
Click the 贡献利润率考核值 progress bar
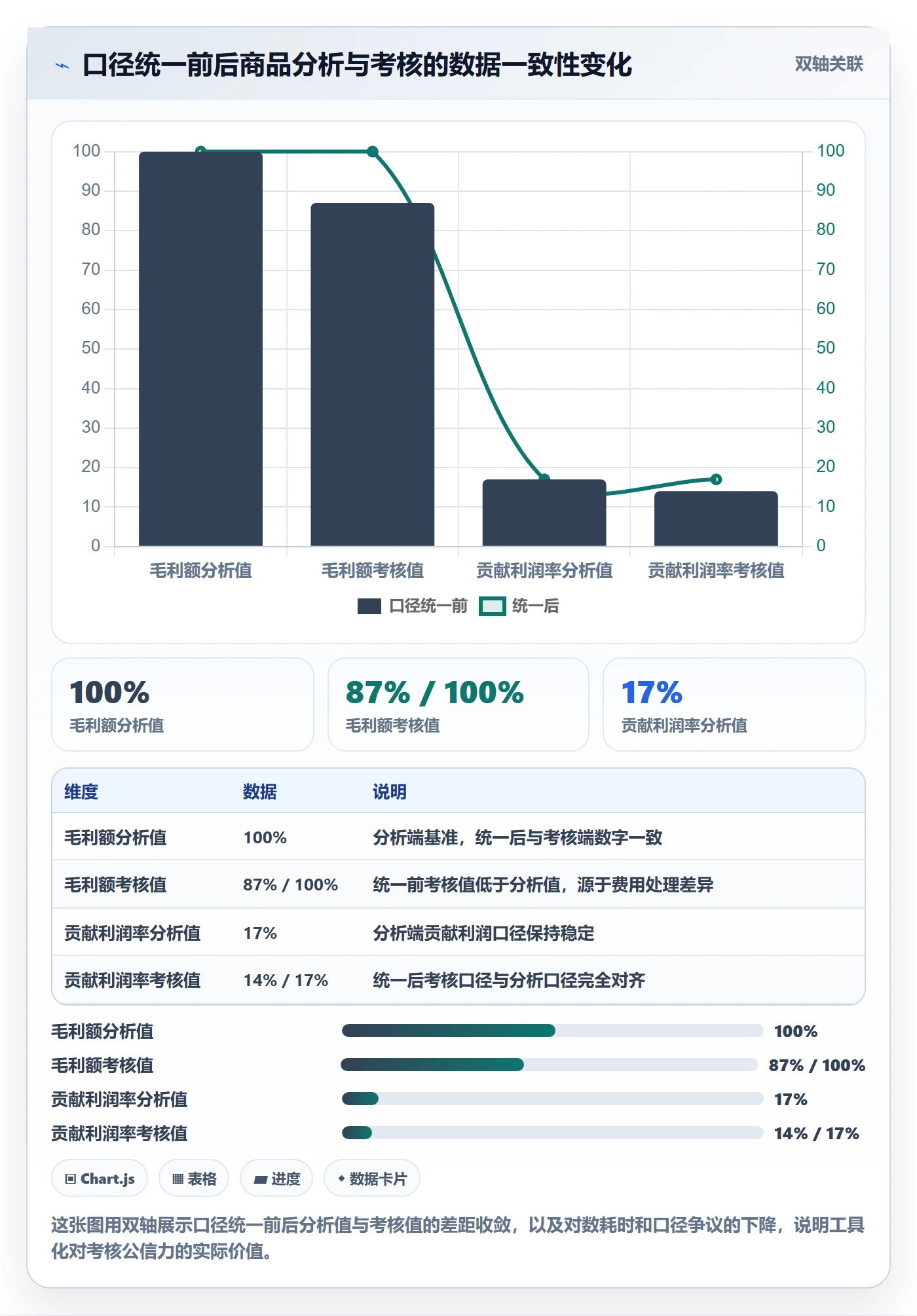click(552, 1133)
